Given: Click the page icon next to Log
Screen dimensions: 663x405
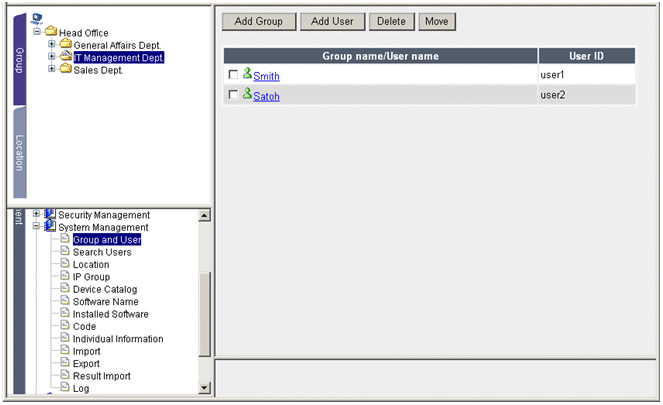Looking at the screenshot, I should point(65,387).
